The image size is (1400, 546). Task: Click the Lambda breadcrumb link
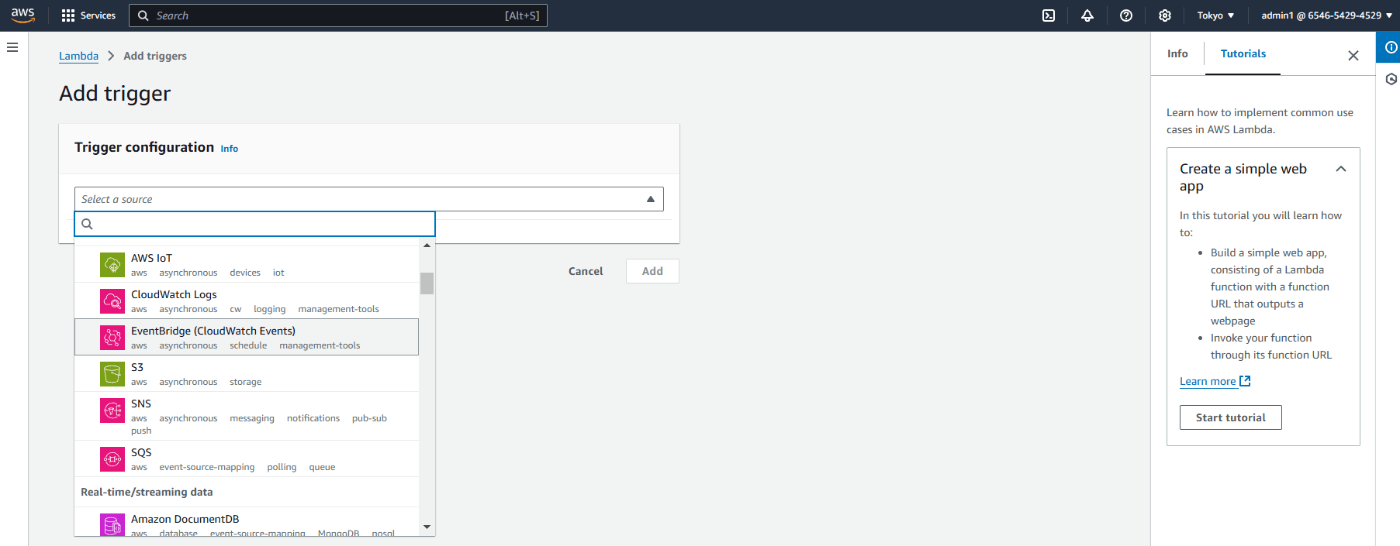[x=79, y=56]
